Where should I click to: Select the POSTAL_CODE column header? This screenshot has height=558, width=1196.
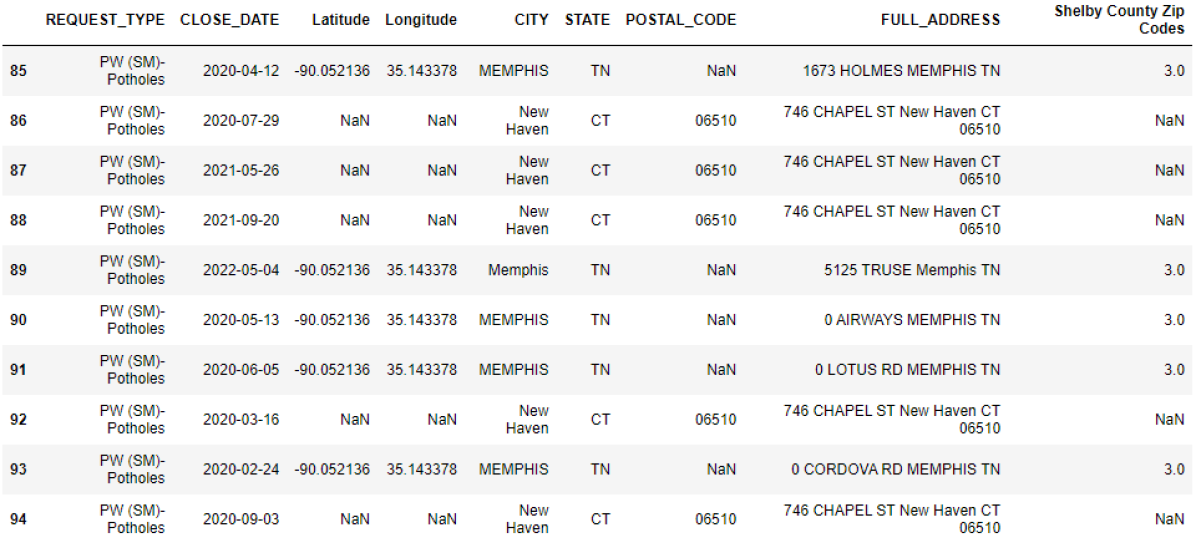pos(681,21)
